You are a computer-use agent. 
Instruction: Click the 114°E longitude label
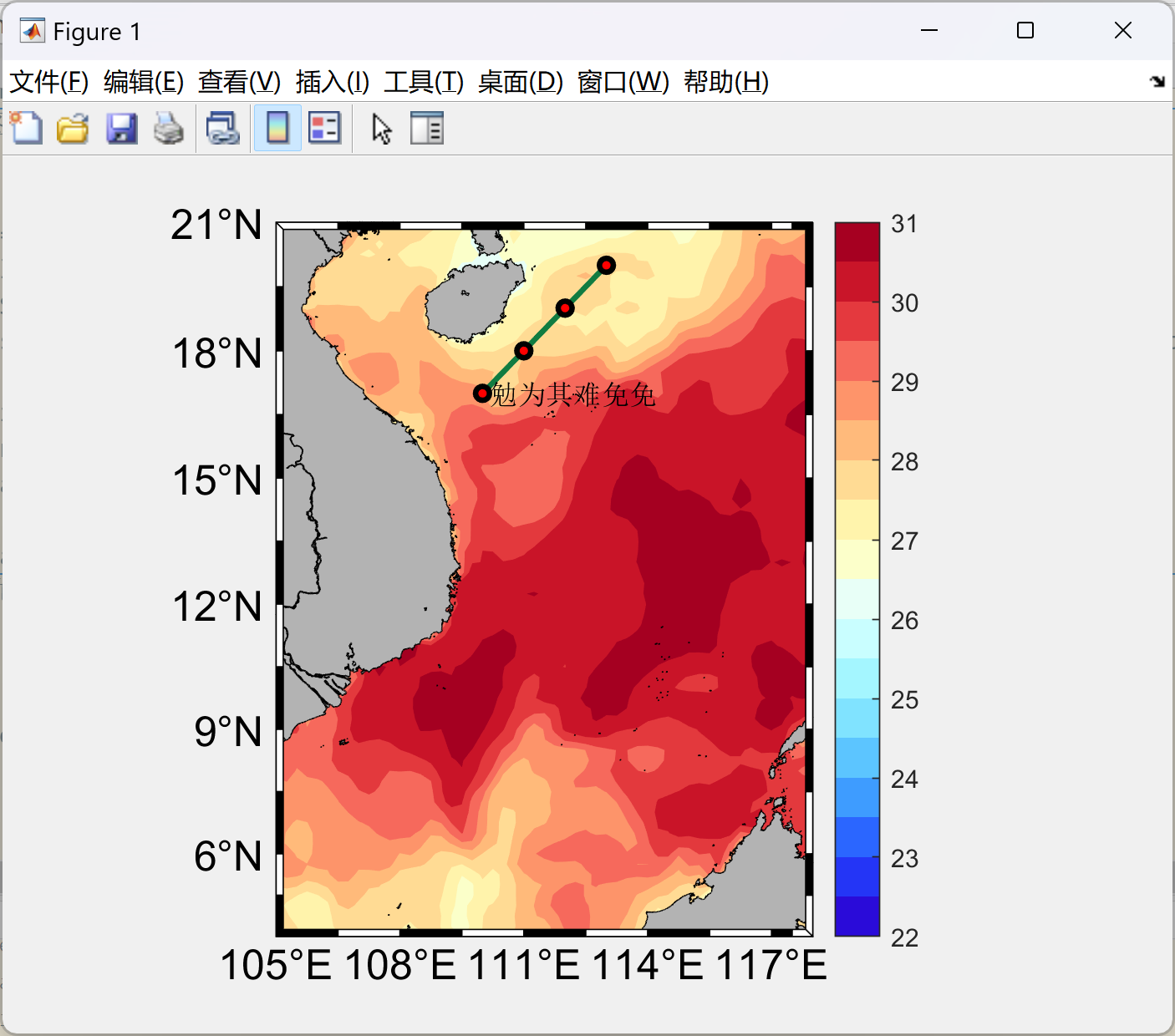tap(648, 965)
